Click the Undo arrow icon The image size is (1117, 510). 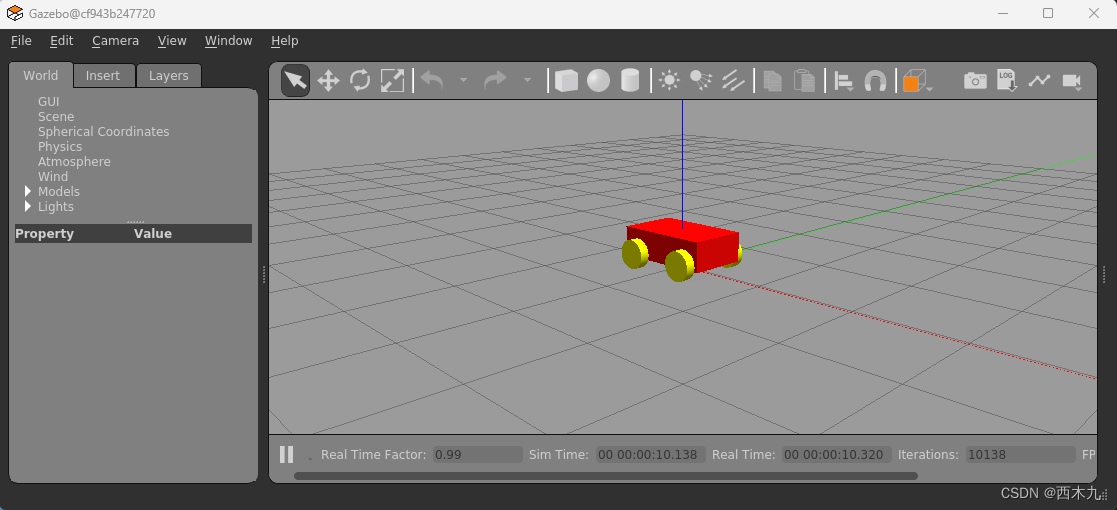[x=432, y=80]
